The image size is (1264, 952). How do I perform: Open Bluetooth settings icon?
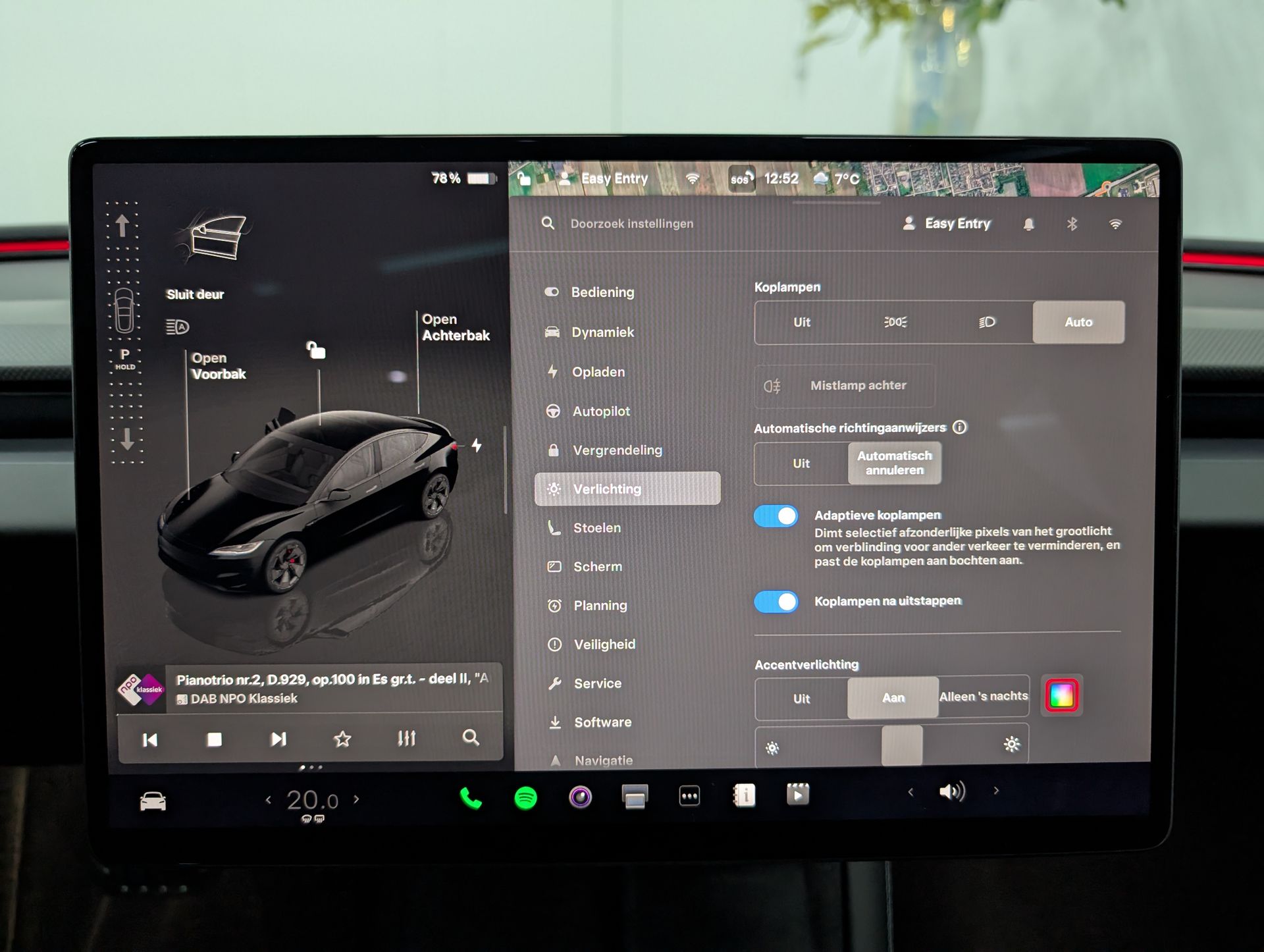(1072, 225)
